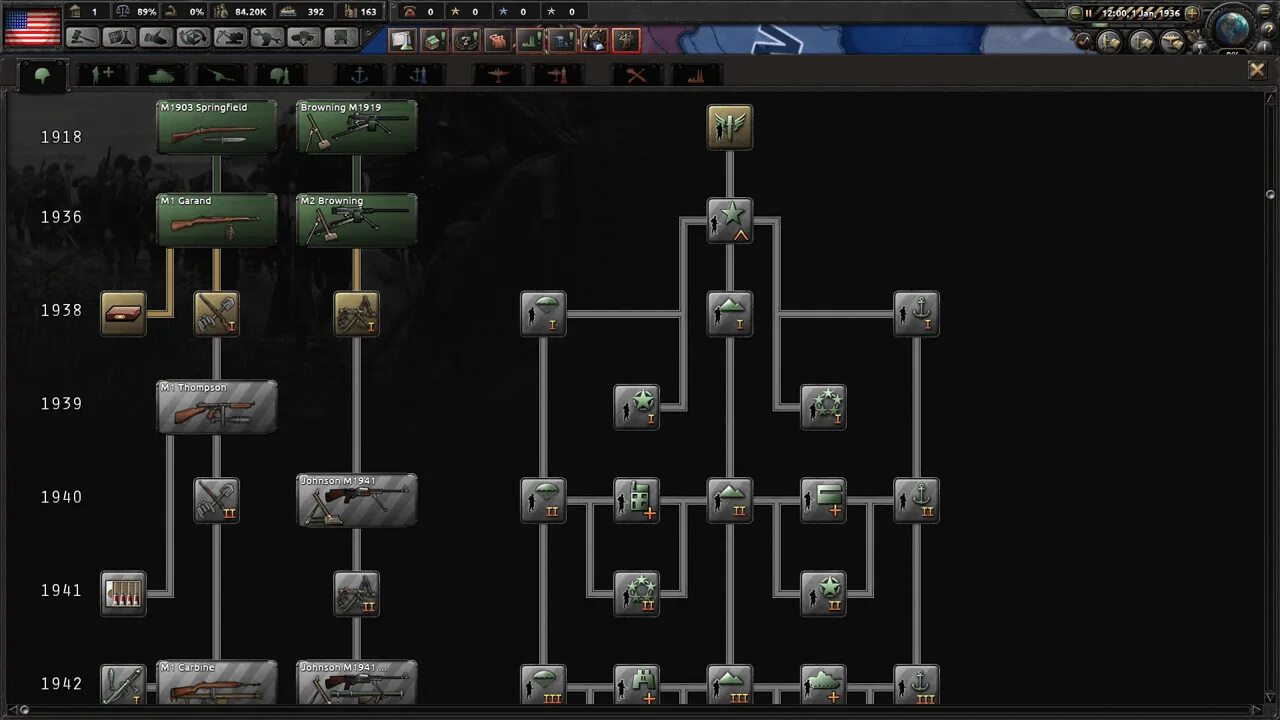Click the Marines I anchor icon
This screenshot has height=720, width=1280.
tap(916, 314)
